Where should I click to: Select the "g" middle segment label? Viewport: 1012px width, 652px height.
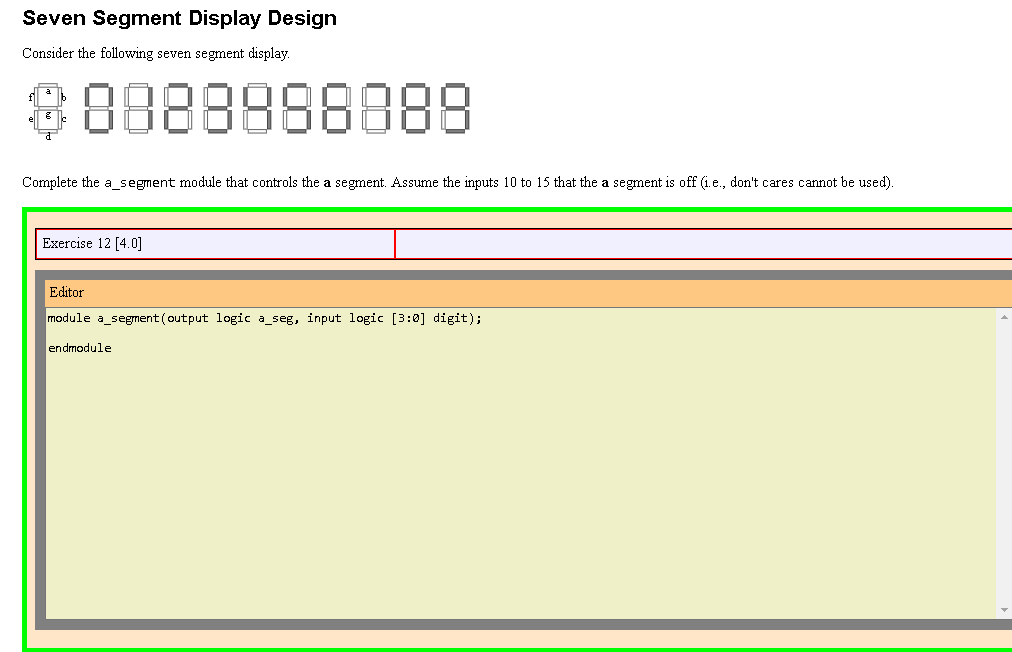48,115
